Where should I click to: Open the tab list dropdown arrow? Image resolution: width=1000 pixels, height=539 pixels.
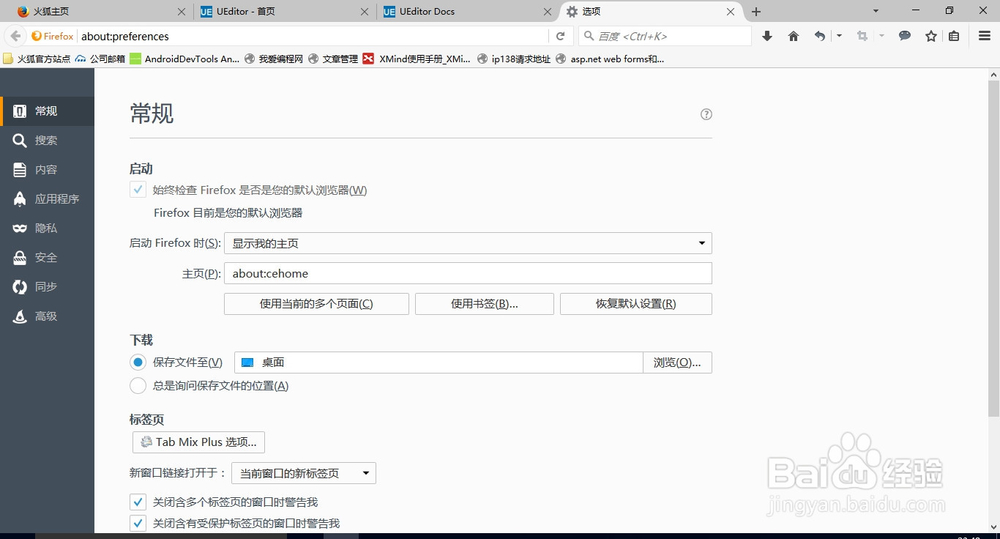pos(876,11)
